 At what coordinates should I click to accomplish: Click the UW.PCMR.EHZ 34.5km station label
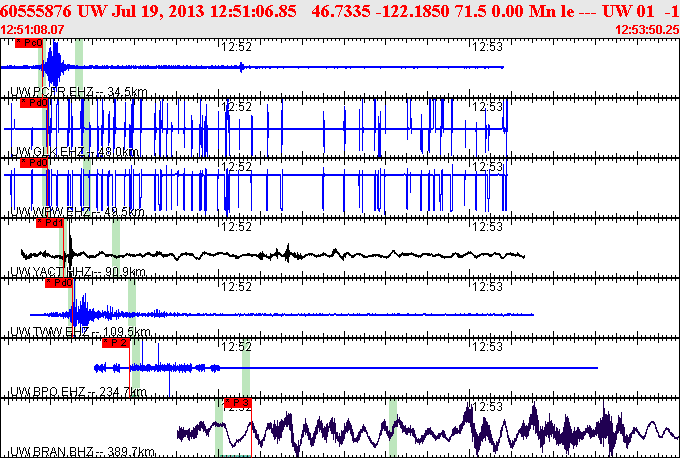70,92
